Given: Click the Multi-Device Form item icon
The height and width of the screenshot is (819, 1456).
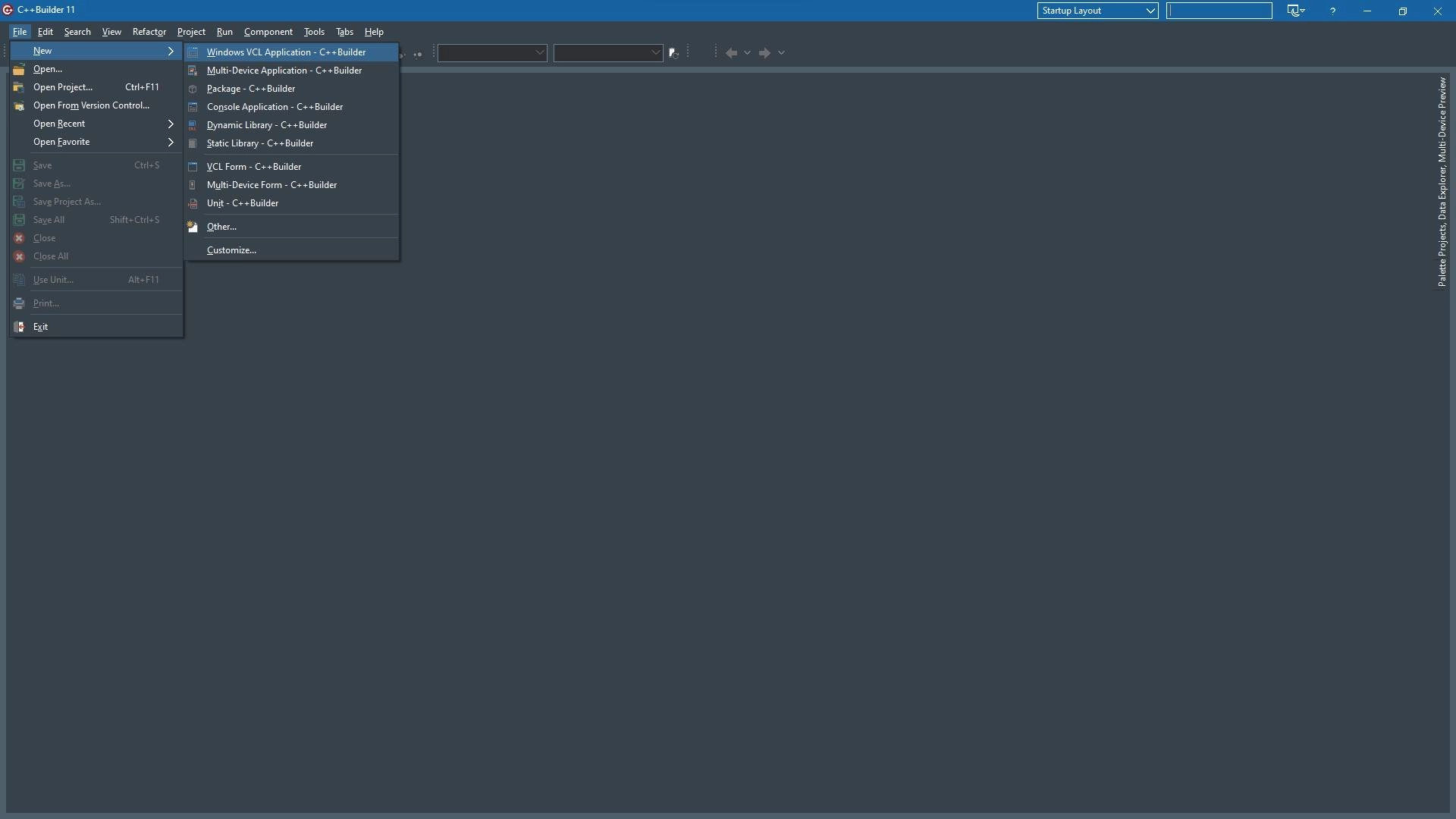Looking at the screenshot, I should 193,185.
